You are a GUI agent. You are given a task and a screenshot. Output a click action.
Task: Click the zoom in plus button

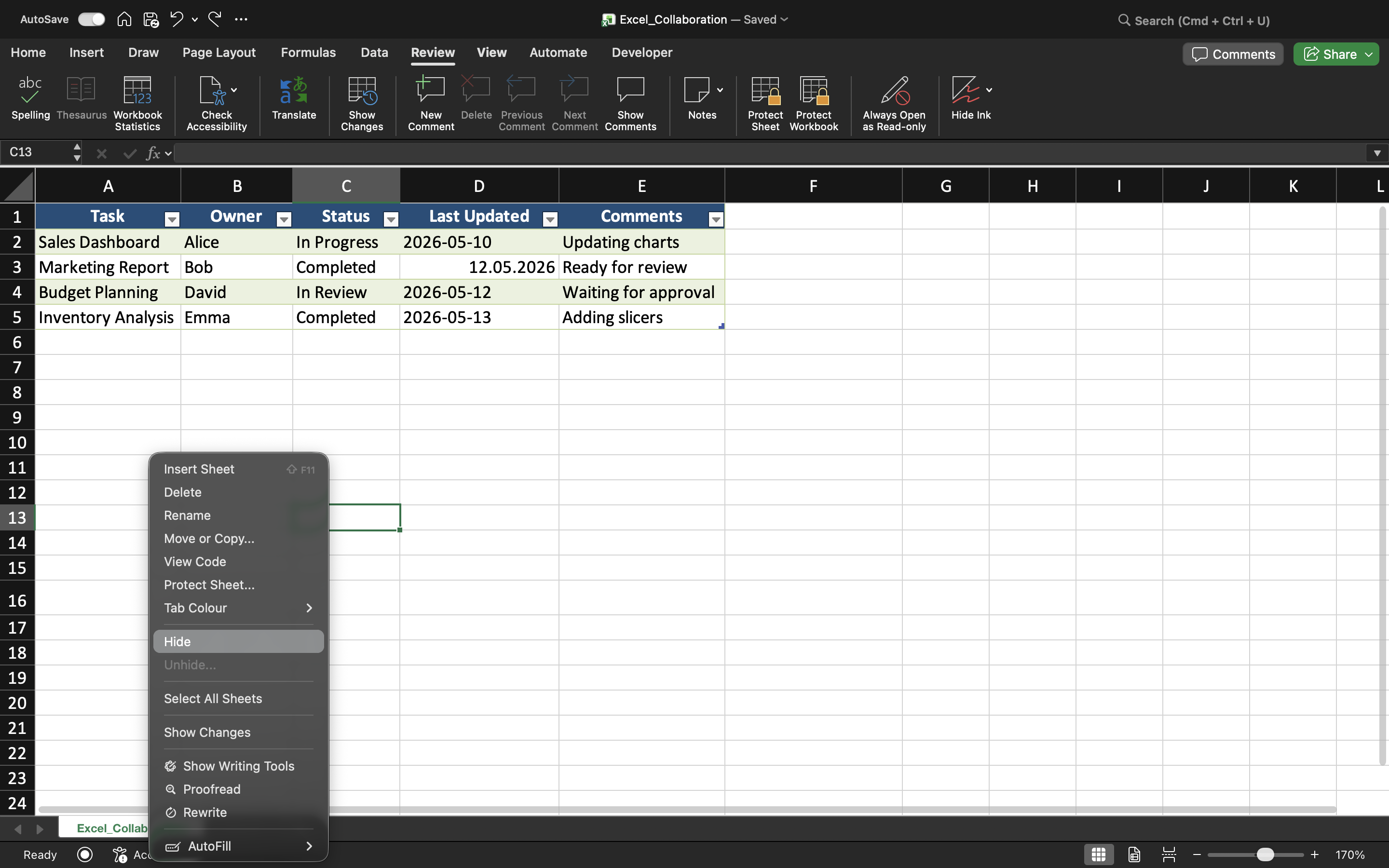[1314, 855]
